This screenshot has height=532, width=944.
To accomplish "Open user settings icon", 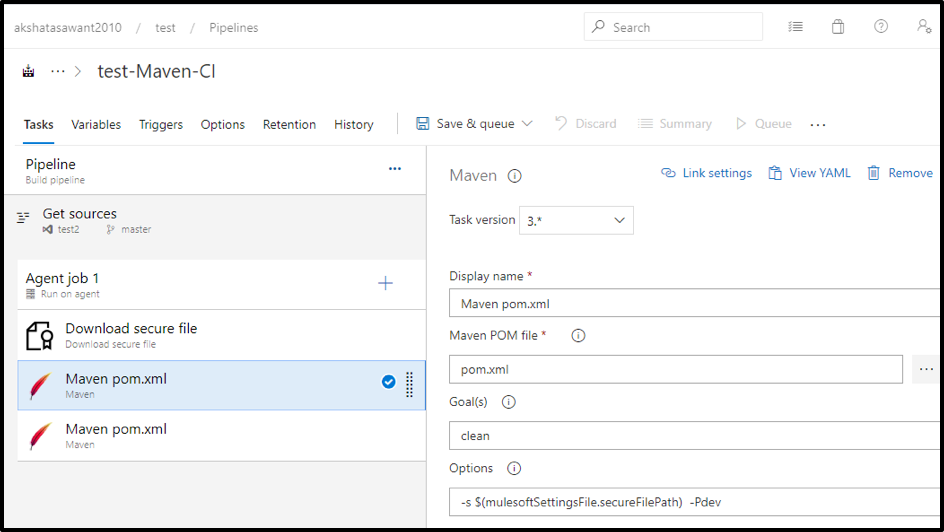I will coord(924,27).
